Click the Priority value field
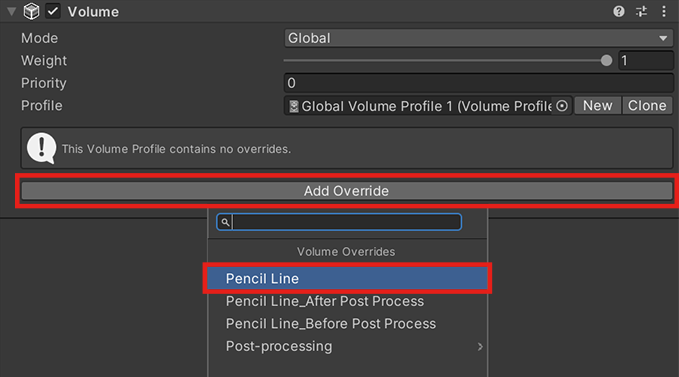This screenshot has width=679, height=377. (479, 83)
